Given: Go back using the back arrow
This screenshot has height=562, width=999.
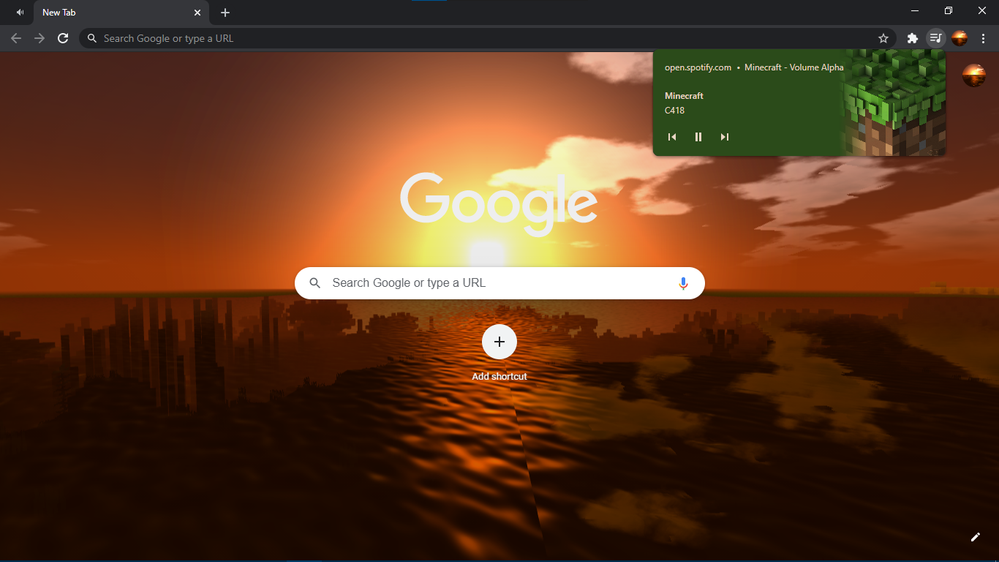Looking at the screenshot, I should click(16, 38).
